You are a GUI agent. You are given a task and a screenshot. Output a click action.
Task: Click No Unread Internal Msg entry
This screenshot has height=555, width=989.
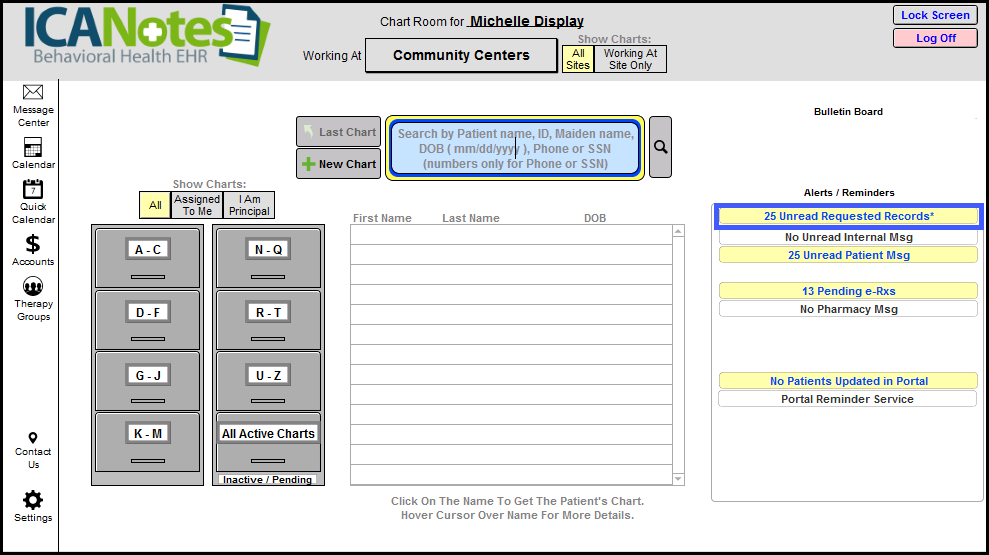[x=848, y=237]
